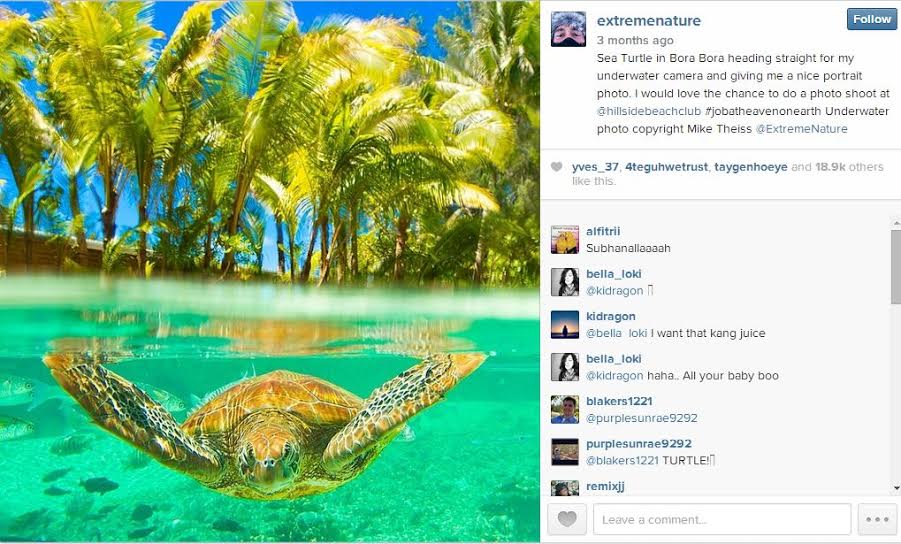Click kidragon's profile avatar
The width and height of the screenshot is (901, 544).
[565, 325]
